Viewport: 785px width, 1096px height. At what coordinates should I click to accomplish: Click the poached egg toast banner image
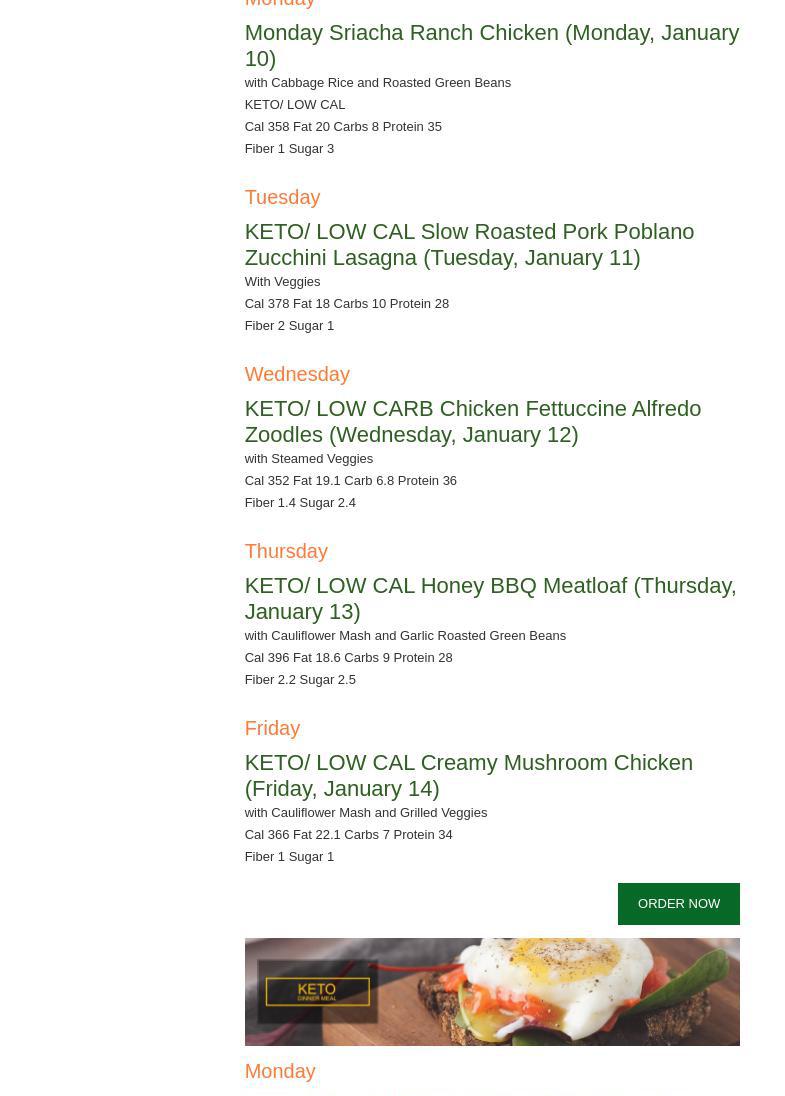(560, 991)
